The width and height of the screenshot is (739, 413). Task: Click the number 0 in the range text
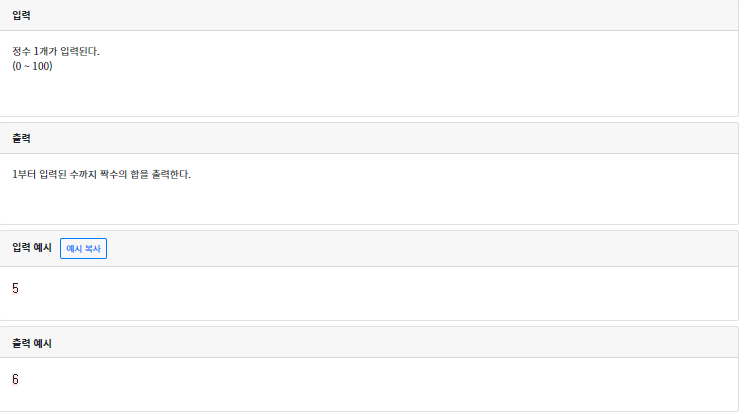(19, 66)
